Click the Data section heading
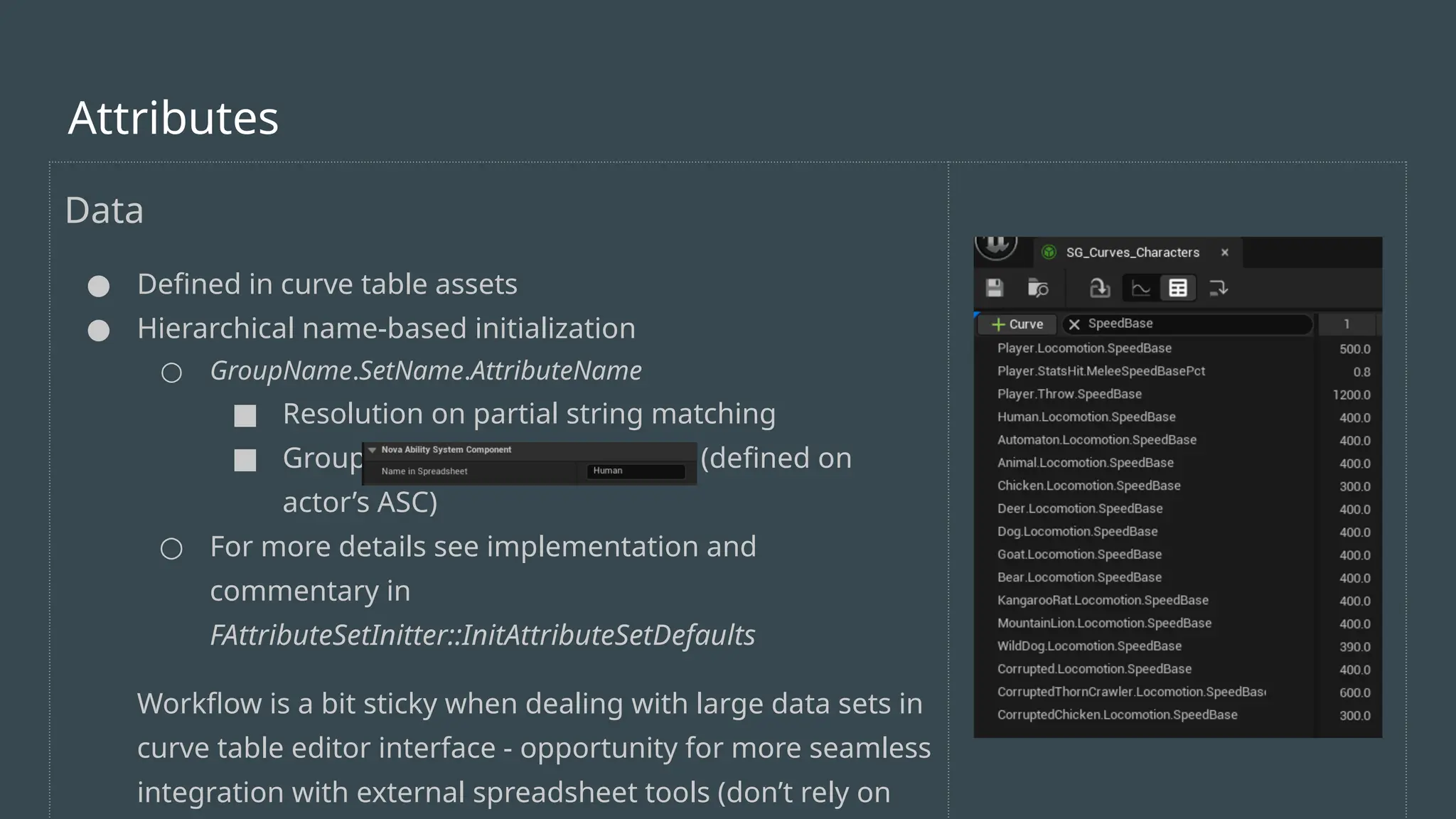1456x819 pixels. [x=105, y=210]
